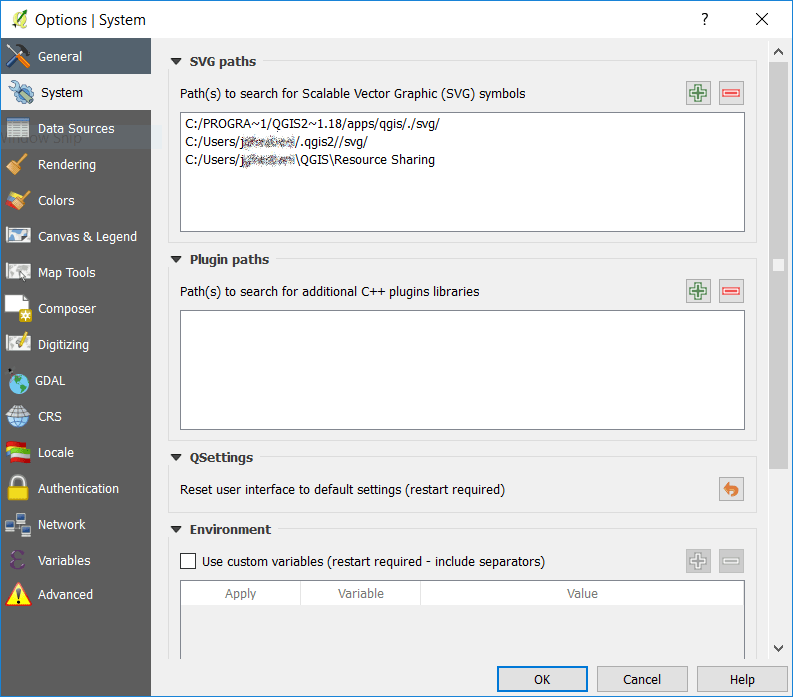The width and height of the screenshot is (793, 697).
Task: Open the Map Tools icon
Action: tap(18, 272)
